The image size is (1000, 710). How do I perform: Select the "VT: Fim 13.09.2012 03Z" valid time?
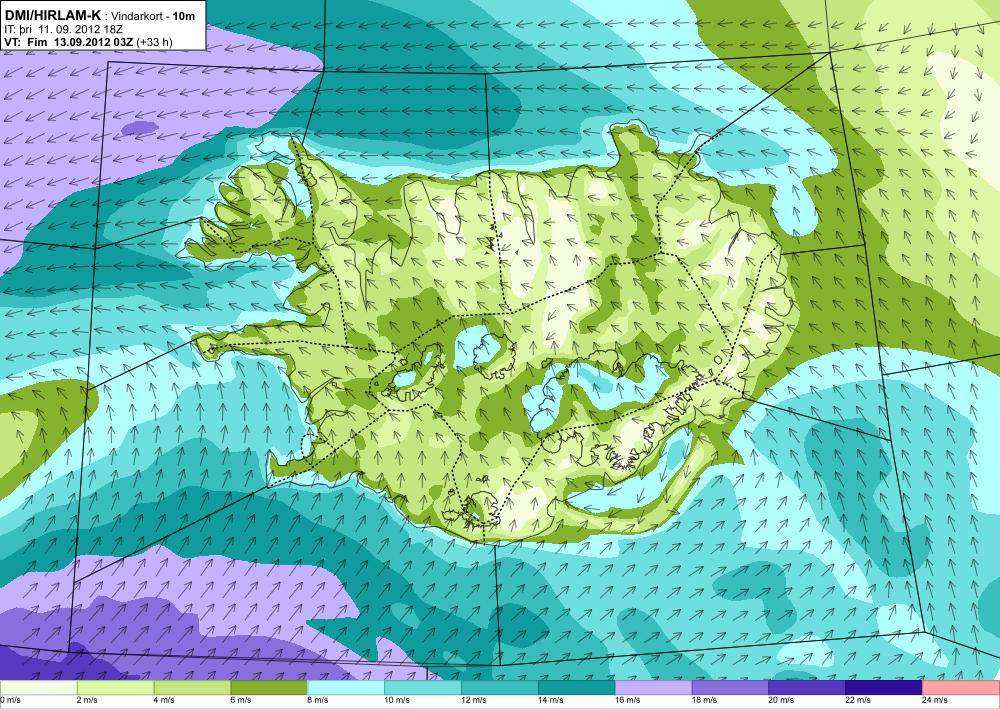tap(68, 42)
